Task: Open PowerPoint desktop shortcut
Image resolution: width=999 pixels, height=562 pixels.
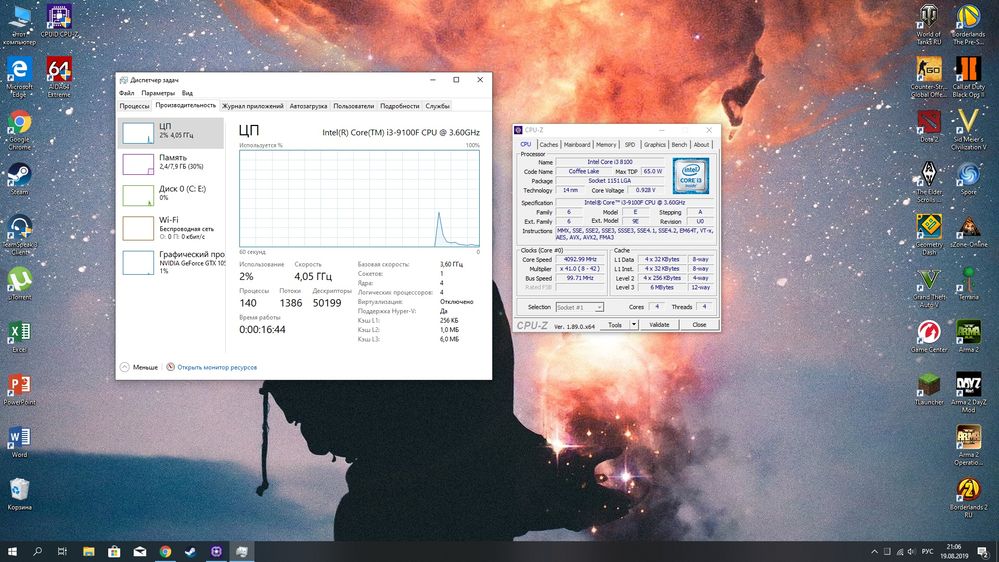Action: click(19, 389)
